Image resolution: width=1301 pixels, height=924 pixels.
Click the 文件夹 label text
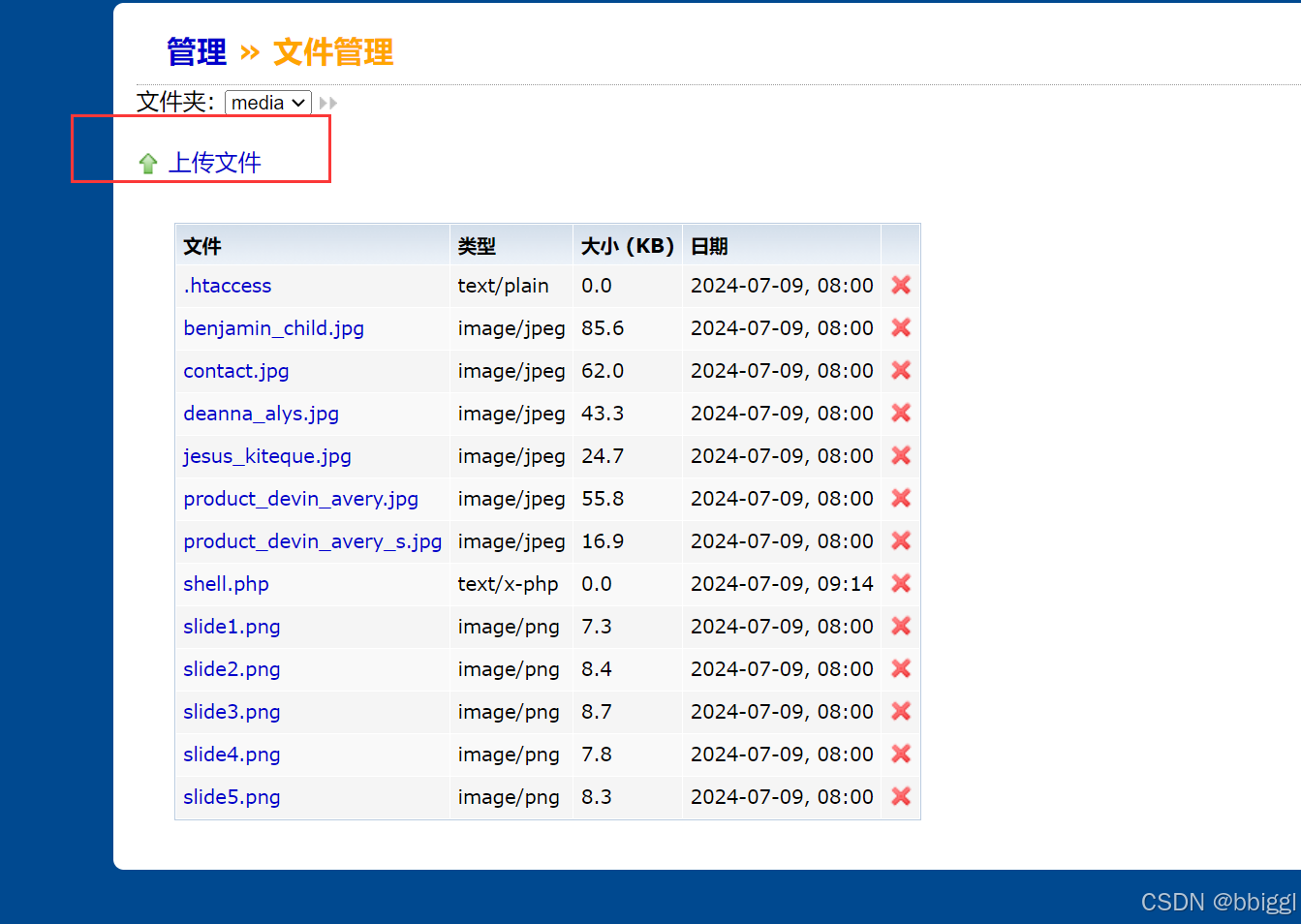tap(175, 102)
